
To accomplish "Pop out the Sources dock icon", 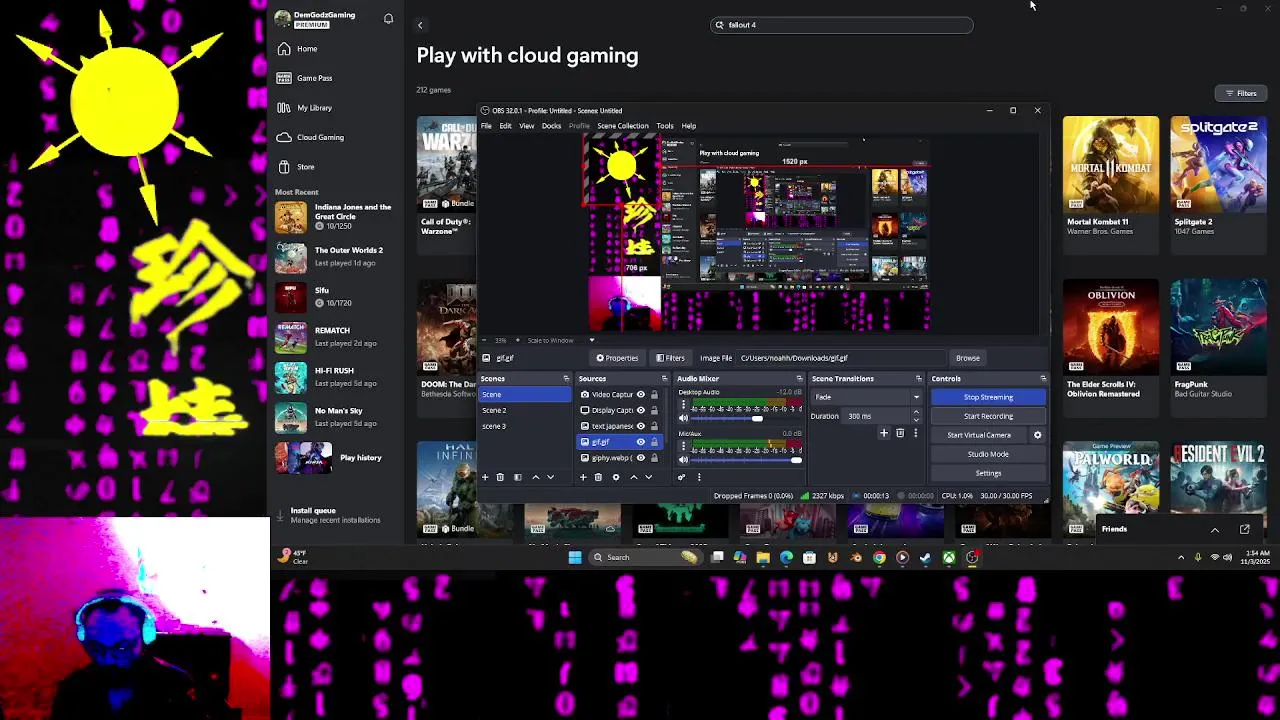I will pyautogui.click(x=664, y=379).
